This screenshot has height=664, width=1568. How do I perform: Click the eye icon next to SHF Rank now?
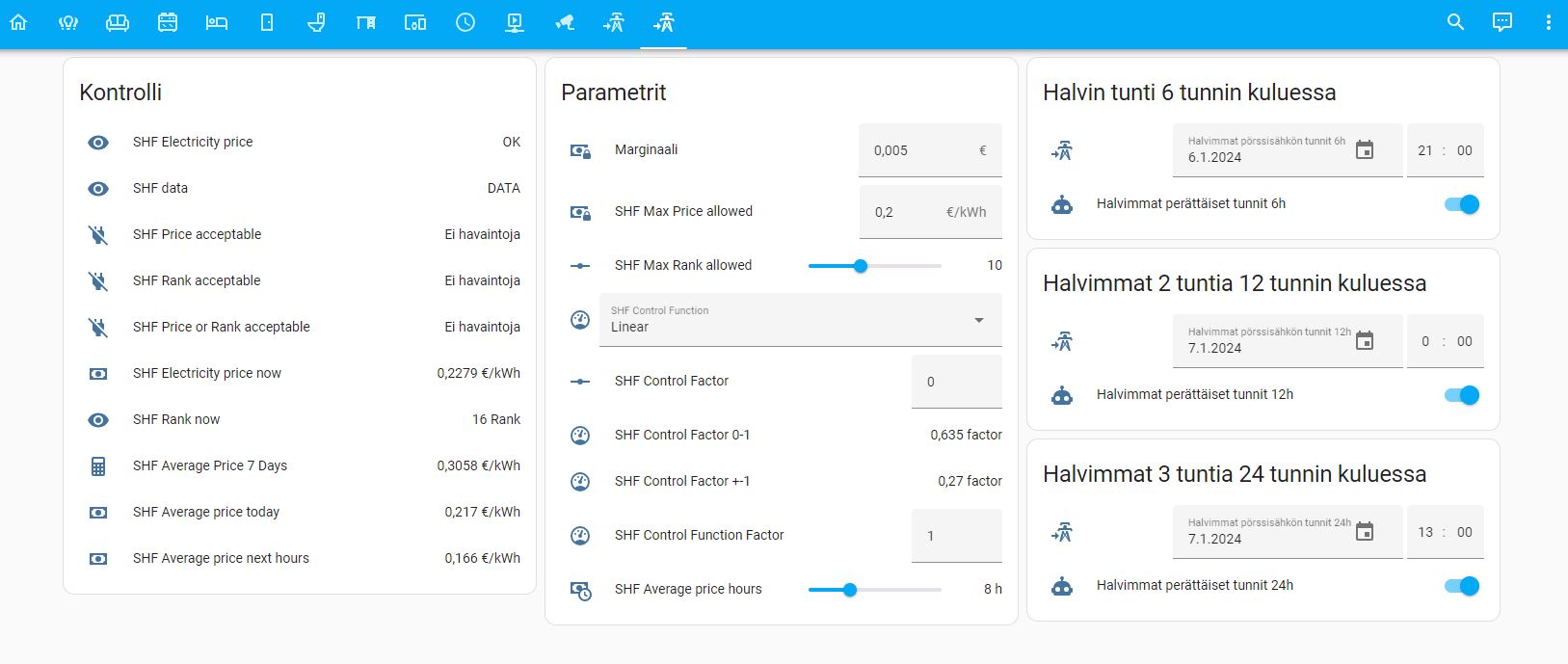coord(98,420)
